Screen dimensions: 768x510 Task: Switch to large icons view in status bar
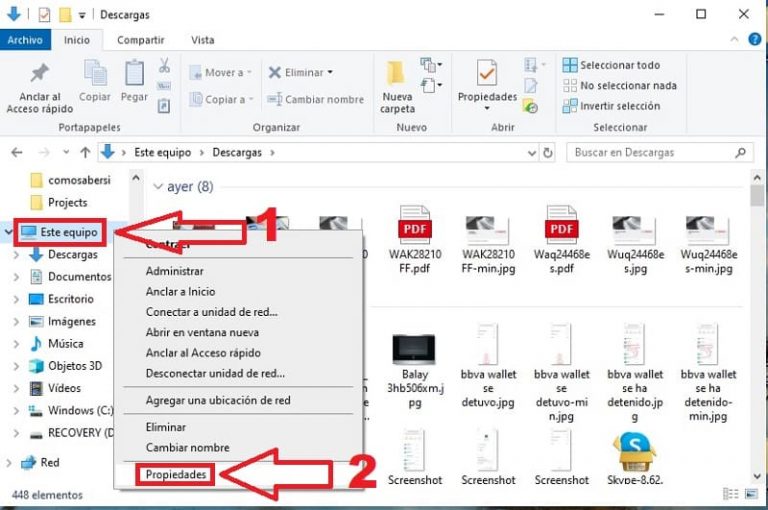(x=751, y=494)
